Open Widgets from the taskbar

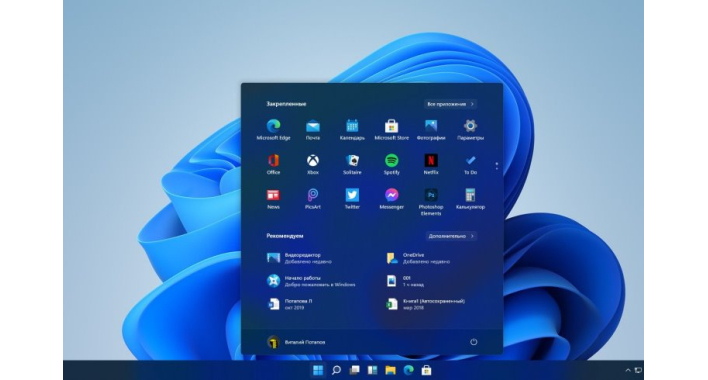coord(372,370)
